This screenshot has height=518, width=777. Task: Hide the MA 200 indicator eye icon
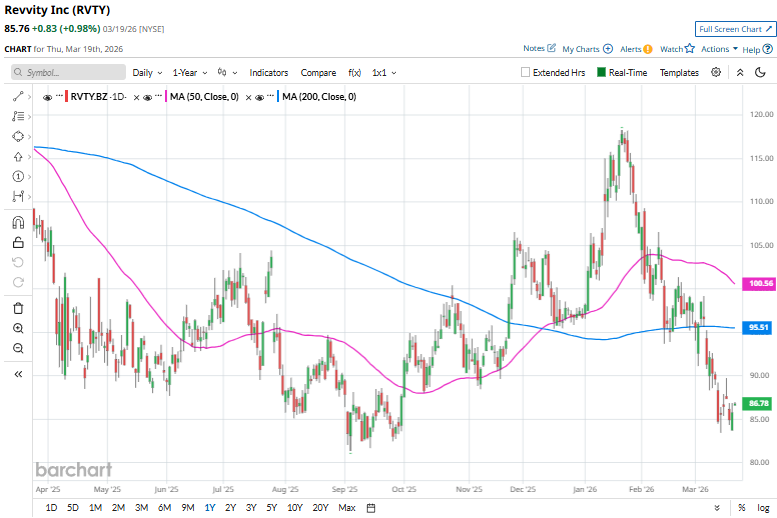click(260, 97)
